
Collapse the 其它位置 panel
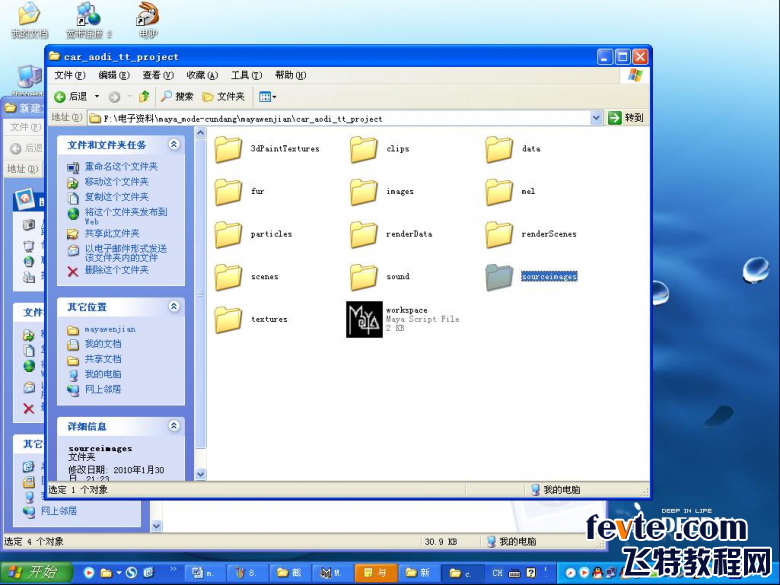[x=174, y=306]
